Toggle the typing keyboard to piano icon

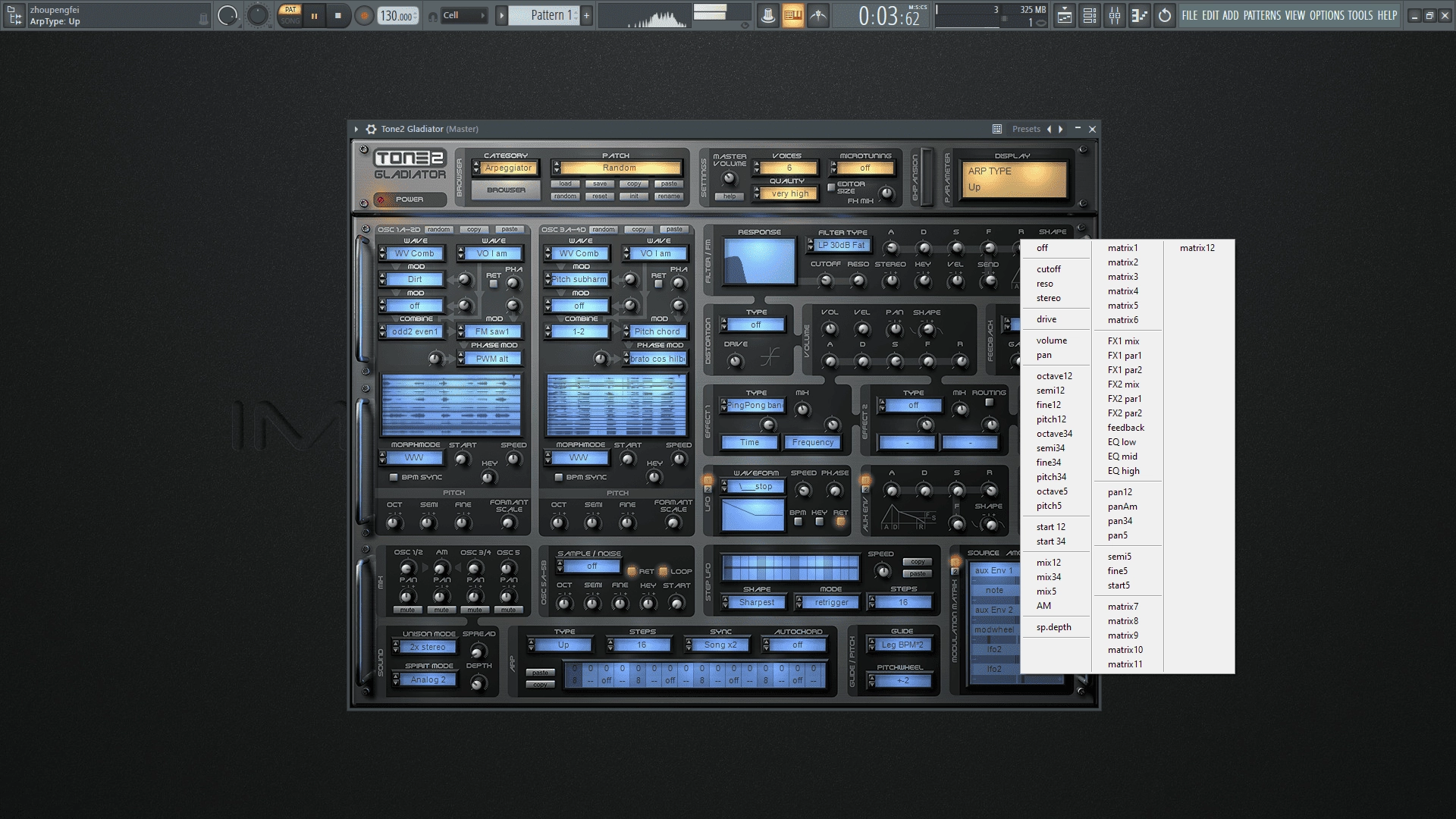793,15
